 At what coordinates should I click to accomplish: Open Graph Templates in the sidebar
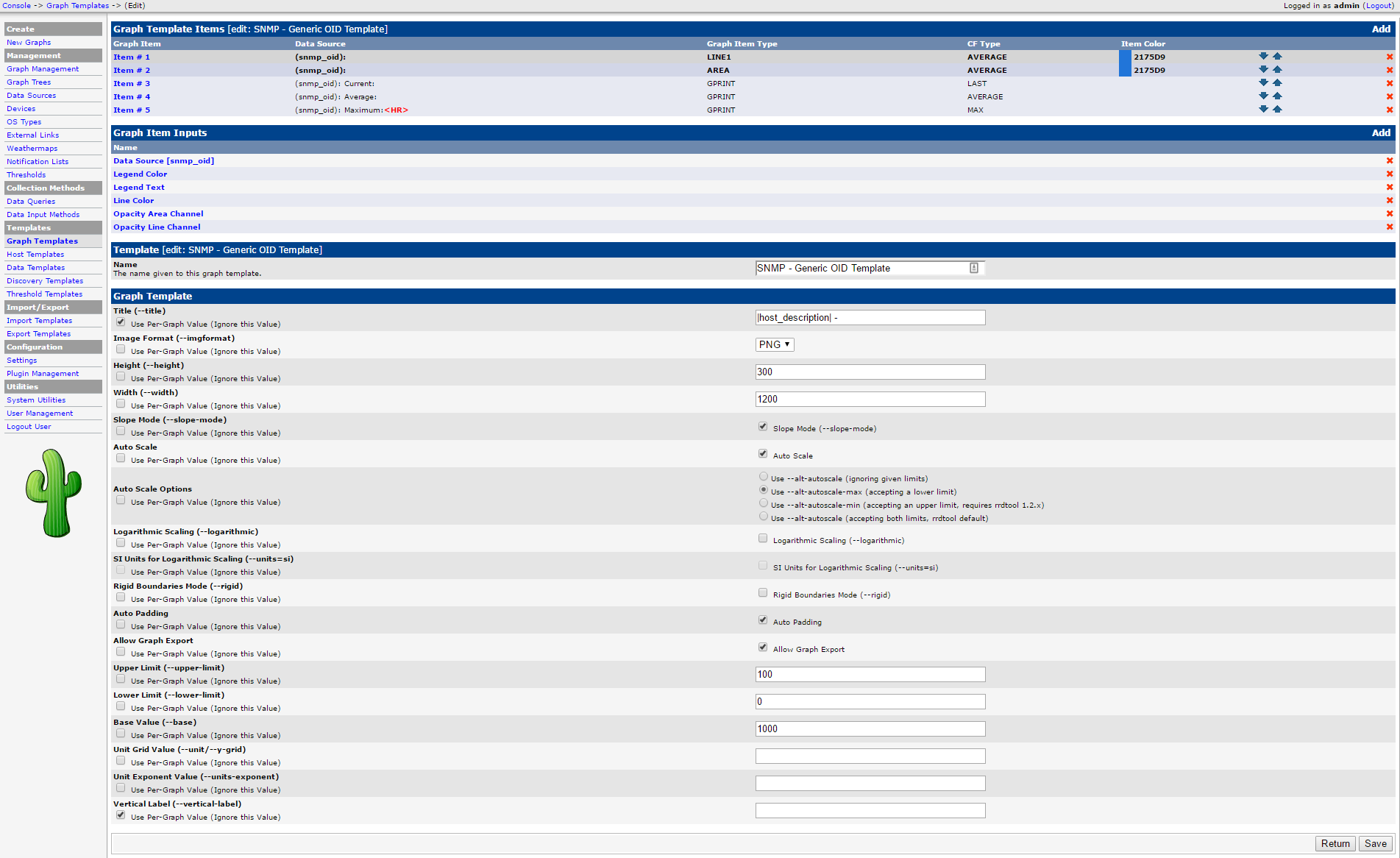[x=42, y=241]
